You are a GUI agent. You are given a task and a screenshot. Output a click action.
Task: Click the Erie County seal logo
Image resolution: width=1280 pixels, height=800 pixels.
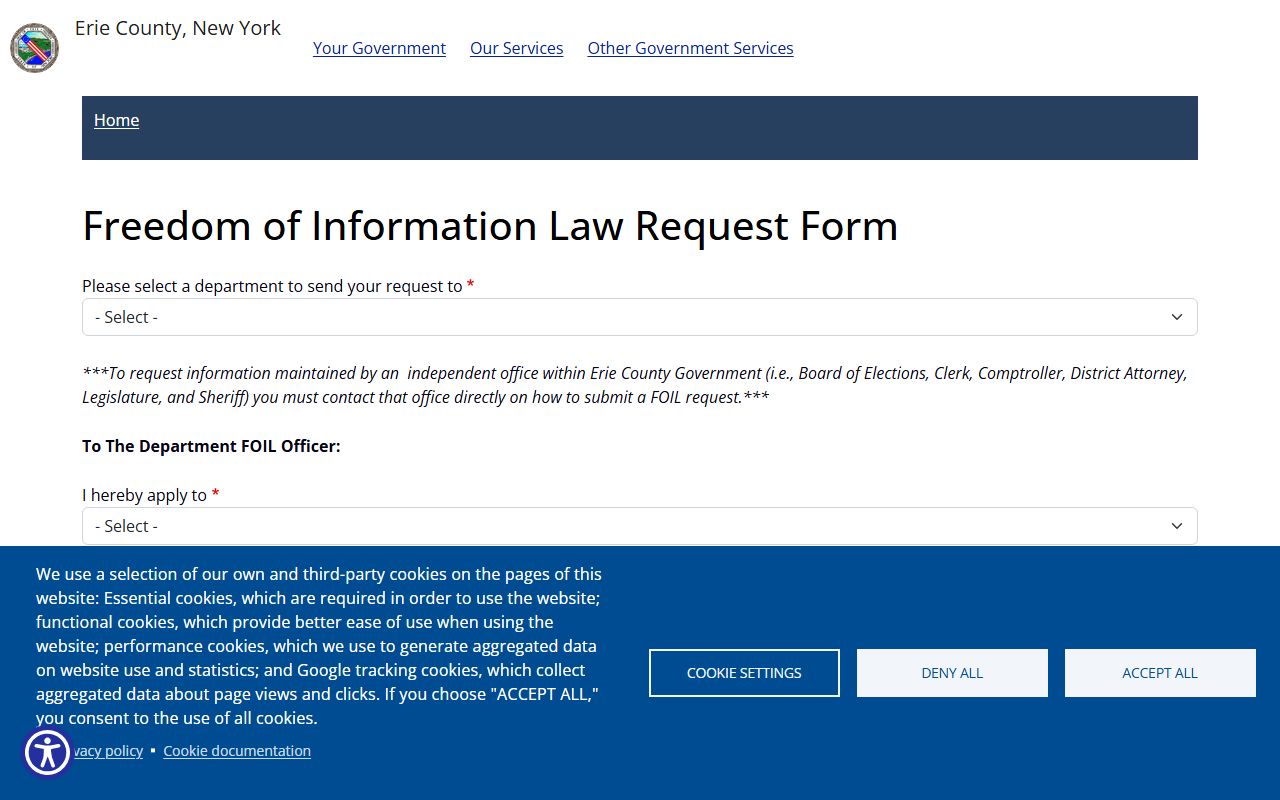click(35, 48)
